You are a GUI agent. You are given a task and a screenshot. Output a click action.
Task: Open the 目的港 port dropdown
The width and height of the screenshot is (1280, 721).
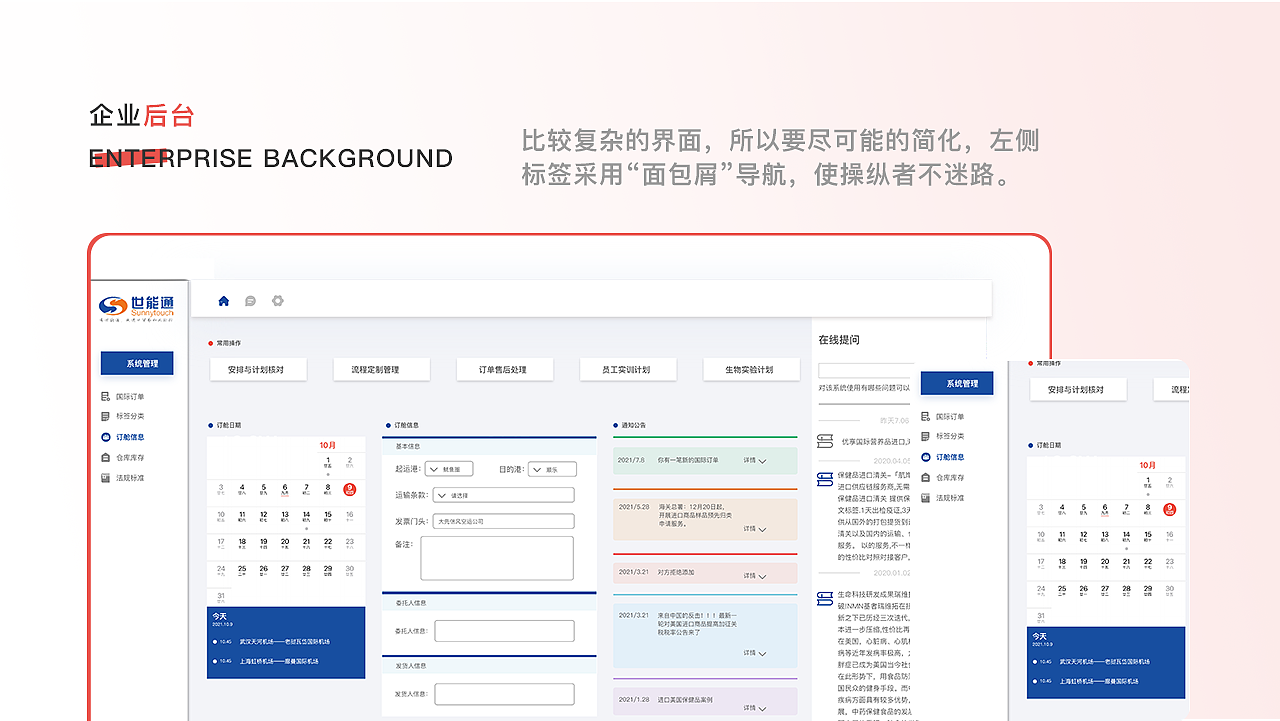[552, 469]
